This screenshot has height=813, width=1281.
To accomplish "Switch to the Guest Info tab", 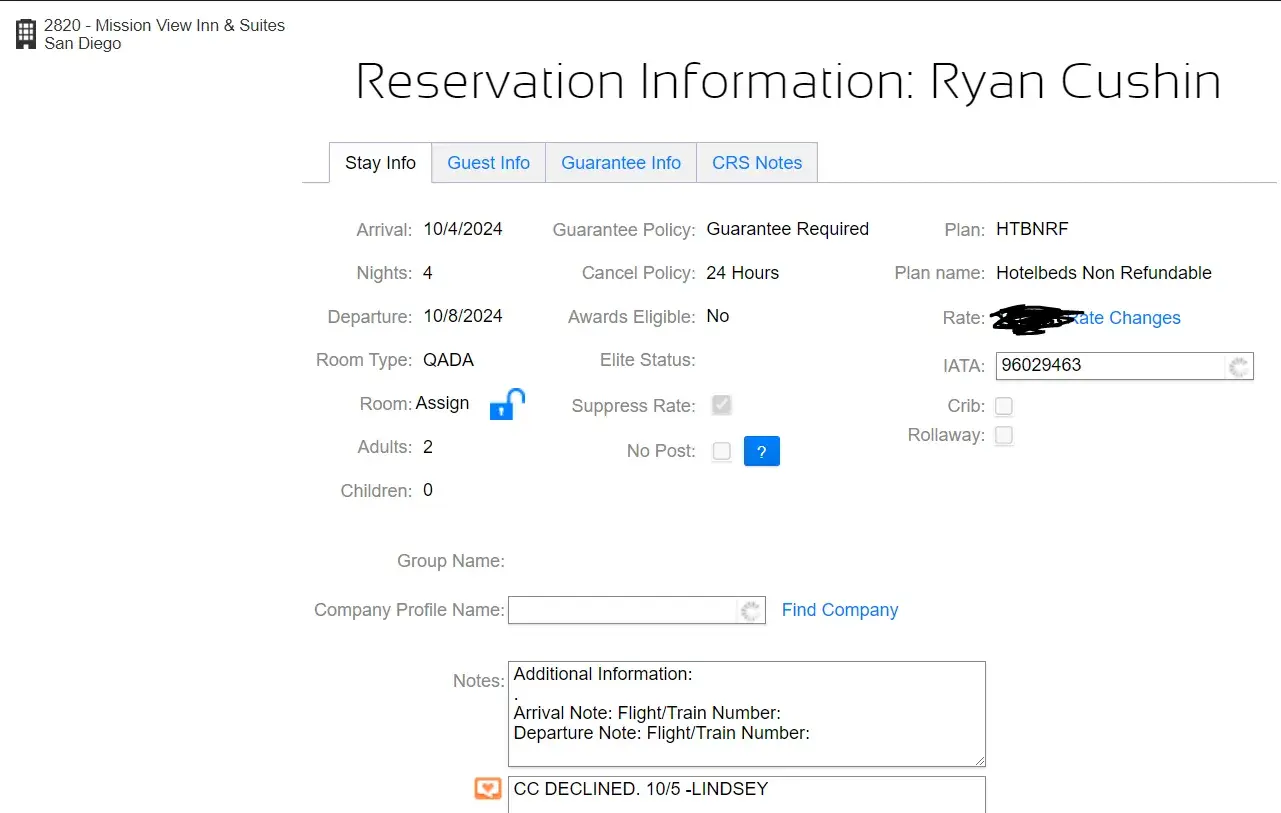I will [x=488, y=163].
